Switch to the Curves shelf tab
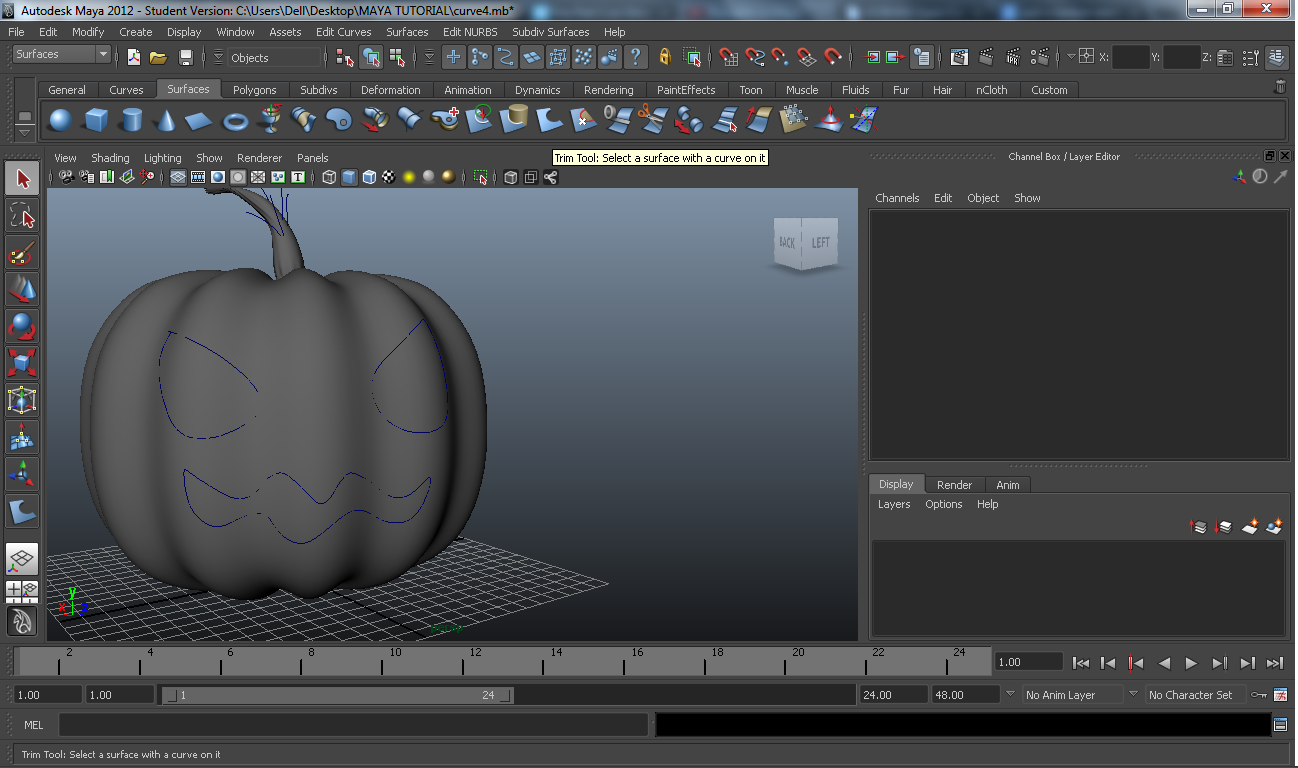This screenshot has width=1298, height=768. click(126, 90)
